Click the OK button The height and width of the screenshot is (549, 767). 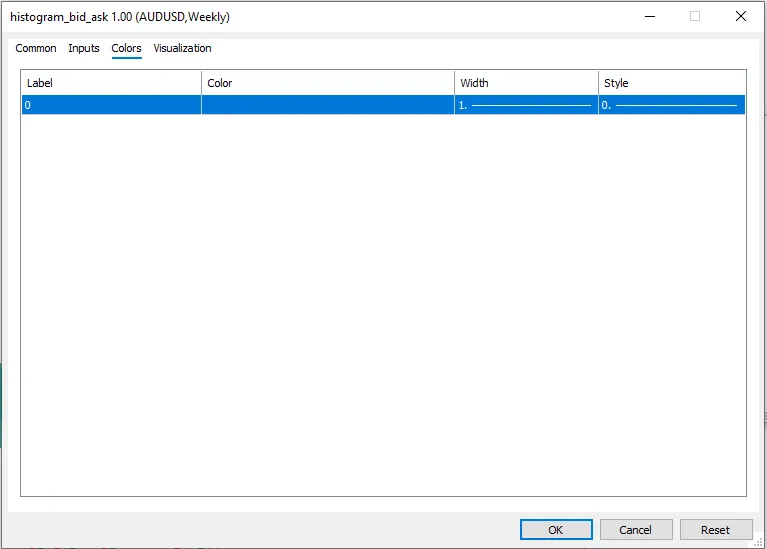coord(556,530)
